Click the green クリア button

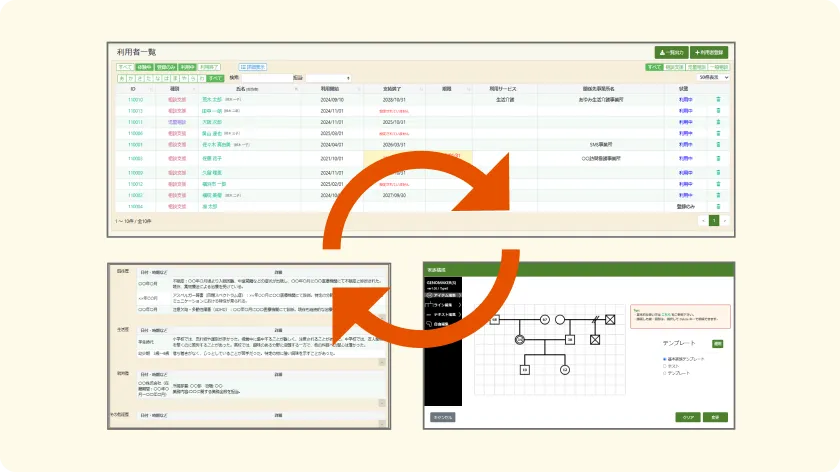(x=688, y=415)
